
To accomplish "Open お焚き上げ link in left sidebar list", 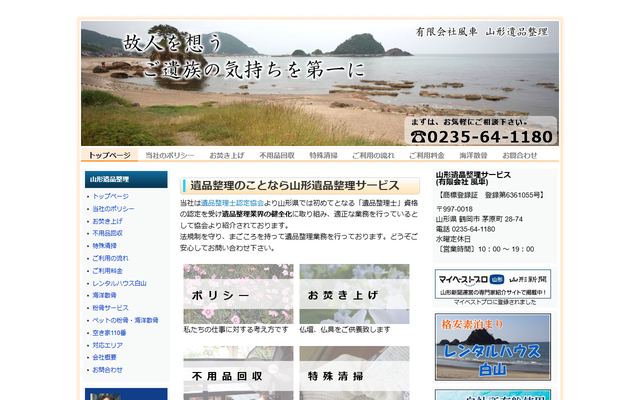I will [x=107, y=221].
